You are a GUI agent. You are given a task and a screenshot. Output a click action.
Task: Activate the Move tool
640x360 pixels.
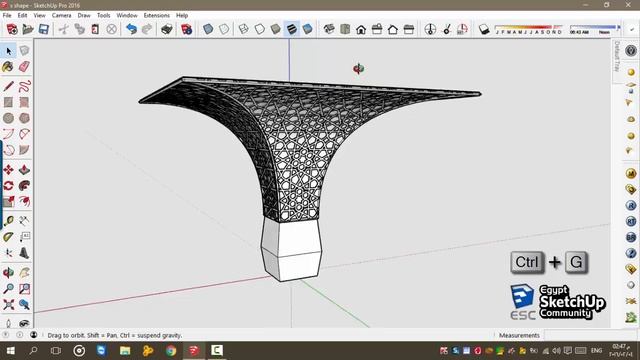click(x=8, y=169)
